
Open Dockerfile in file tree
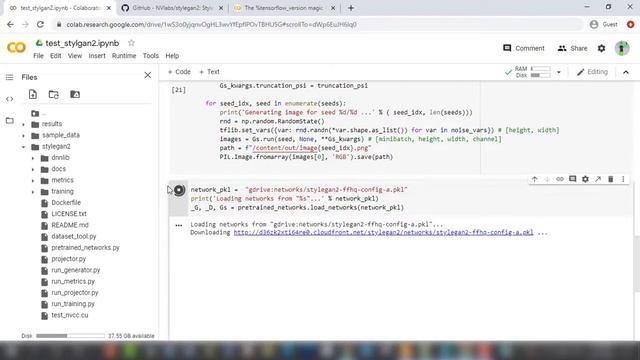[66, 203]
